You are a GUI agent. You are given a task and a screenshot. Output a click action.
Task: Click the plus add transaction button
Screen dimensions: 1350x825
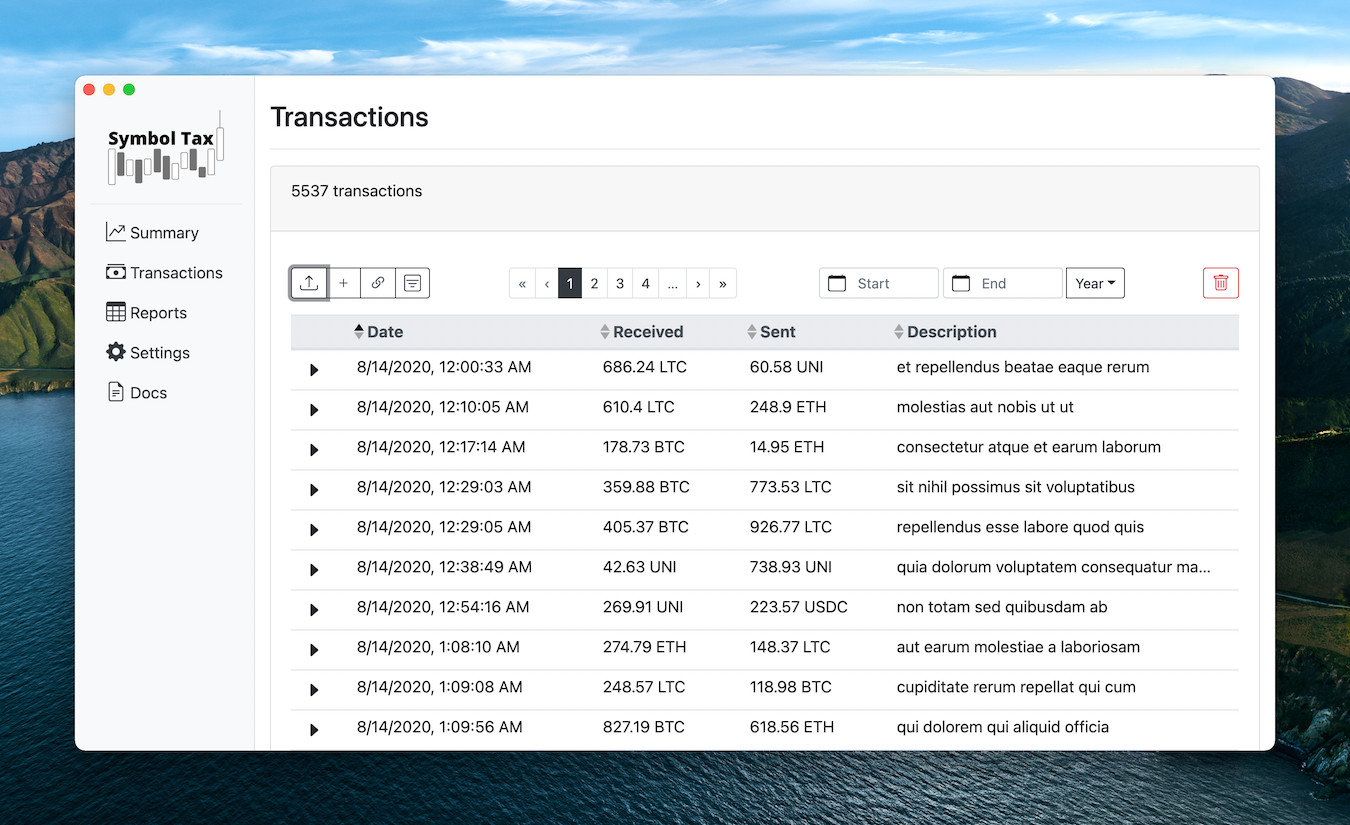(x=343, y=283)
